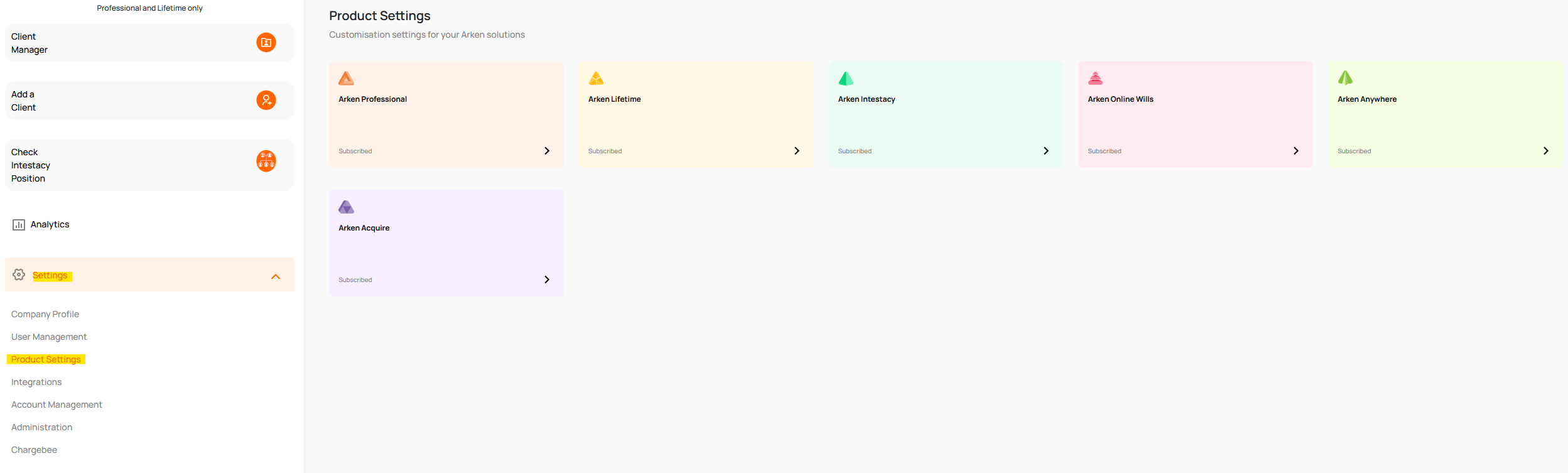The width and height of the screenshot is (1568, 473).
Task: Select the Administration sidebar item
Action: click(41, 427)
